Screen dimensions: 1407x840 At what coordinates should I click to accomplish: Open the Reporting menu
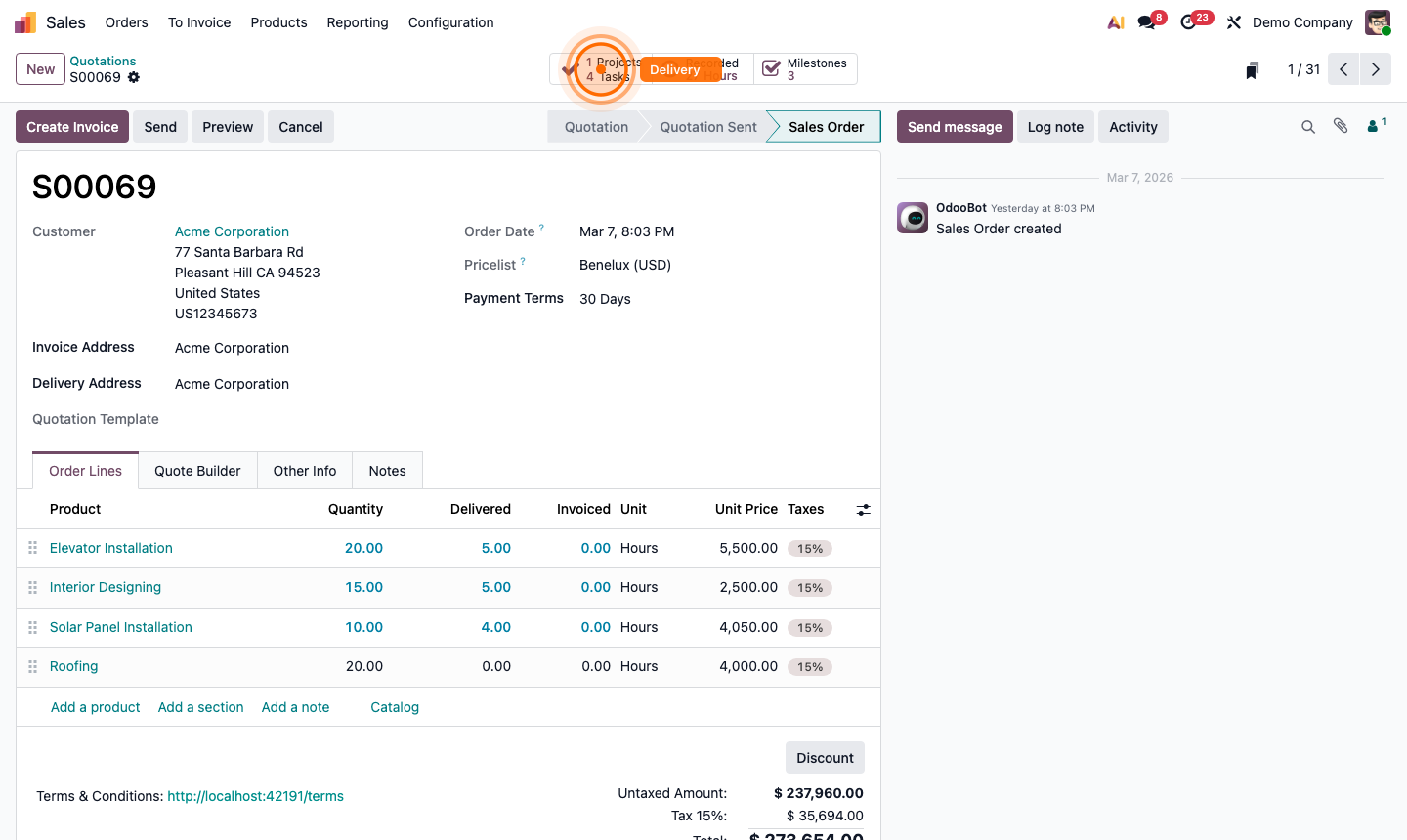(x=357, y=21)
